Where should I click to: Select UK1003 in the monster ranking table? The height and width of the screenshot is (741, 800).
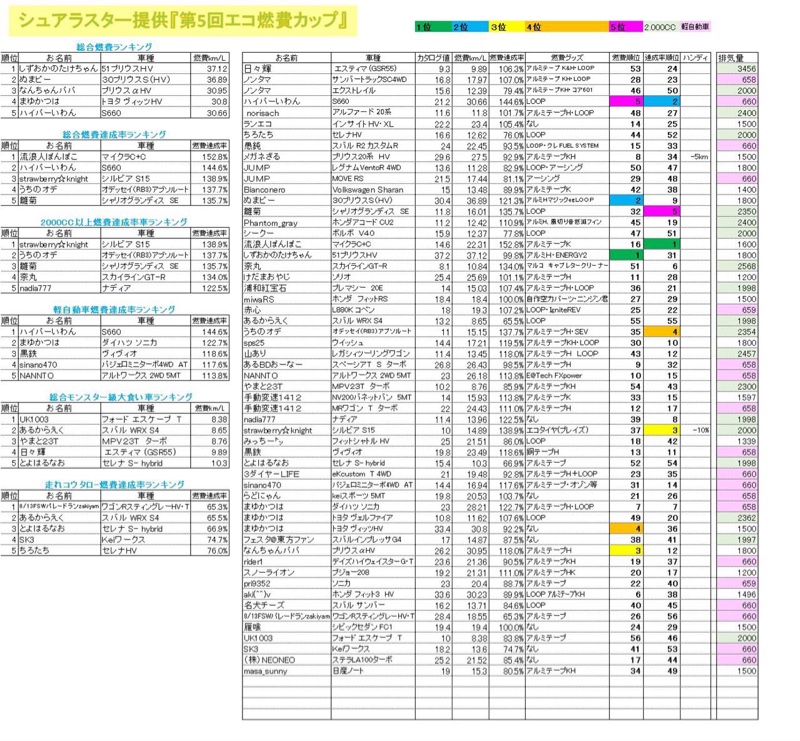point(59,419)
